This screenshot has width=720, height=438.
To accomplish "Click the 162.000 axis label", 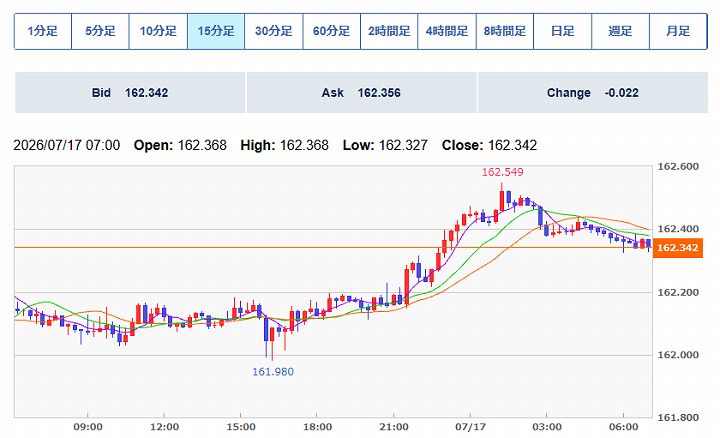I will (x=678, y=354).
